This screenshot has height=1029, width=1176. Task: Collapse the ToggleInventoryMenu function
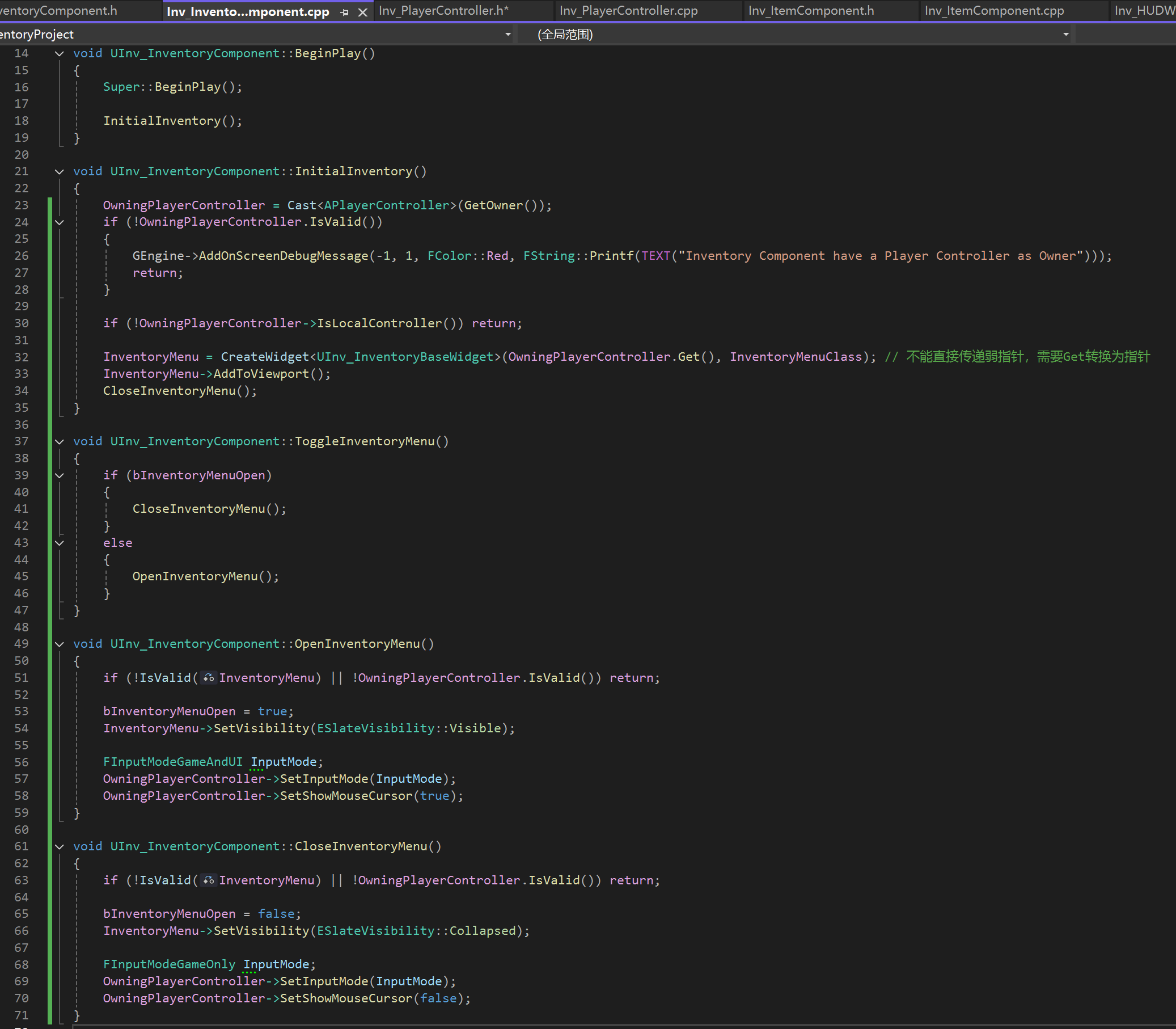(x=59, y=441)
